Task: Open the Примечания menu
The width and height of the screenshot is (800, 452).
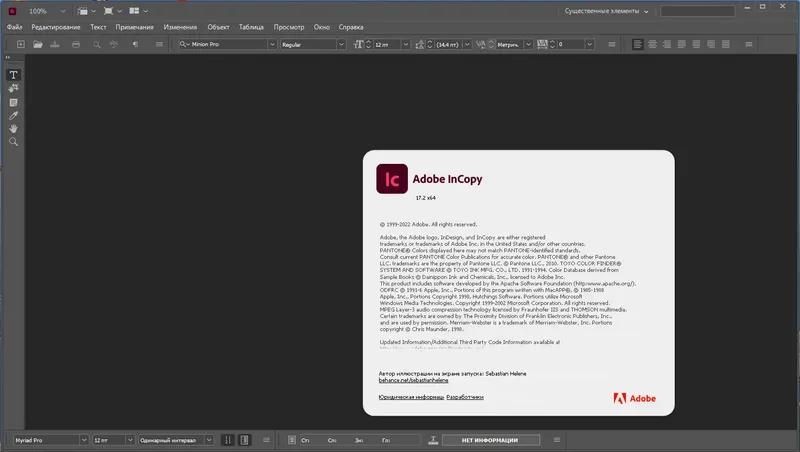Action: [134, 27]
